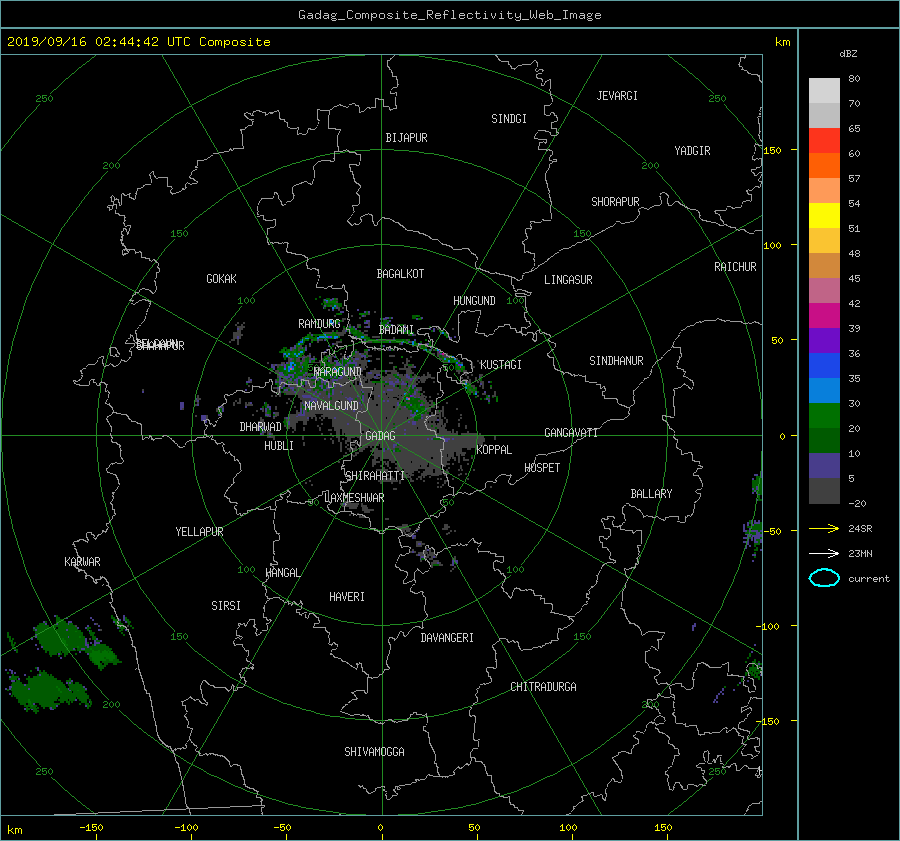Click the BALLARY city label

point(651,494)
